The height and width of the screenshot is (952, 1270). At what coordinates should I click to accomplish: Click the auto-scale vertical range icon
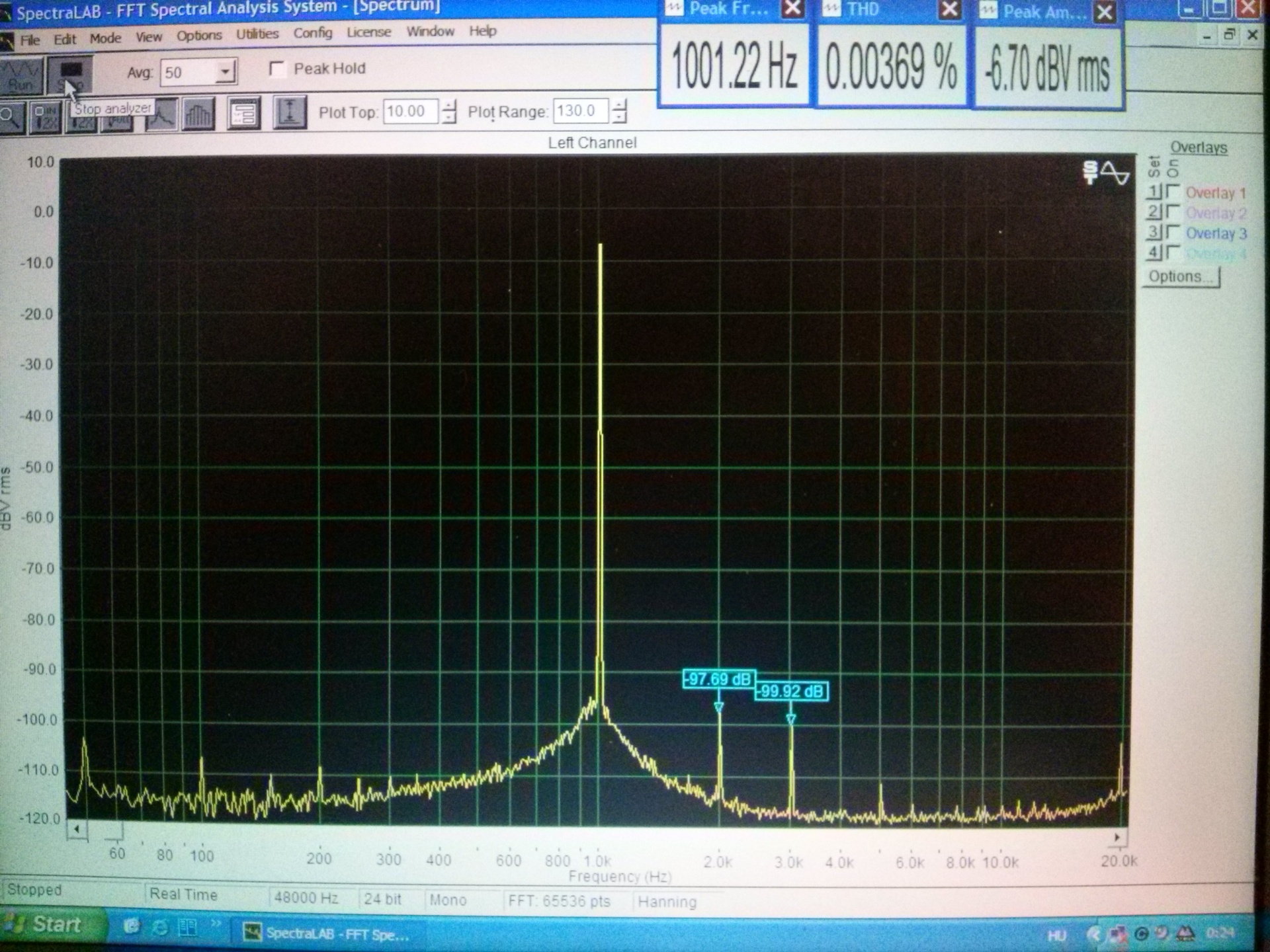(x=289, y=112)
